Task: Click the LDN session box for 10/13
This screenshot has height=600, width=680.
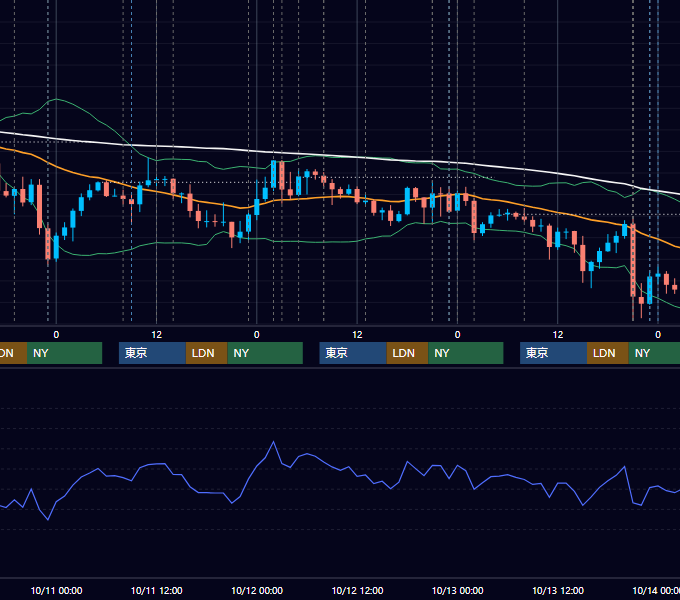Action: 608,353
